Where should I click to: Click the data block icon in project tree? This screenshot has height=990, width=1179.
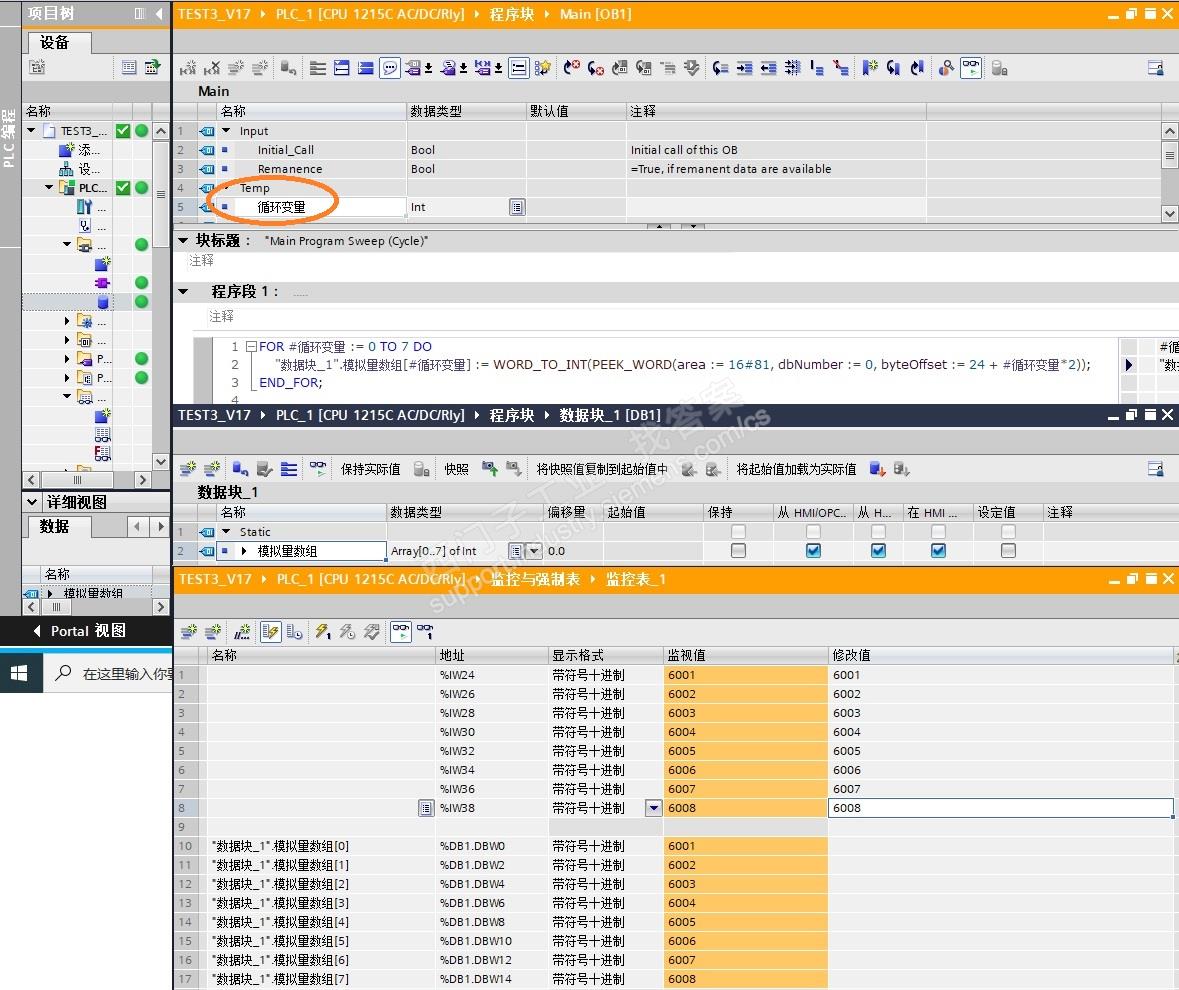click(103, 302)
